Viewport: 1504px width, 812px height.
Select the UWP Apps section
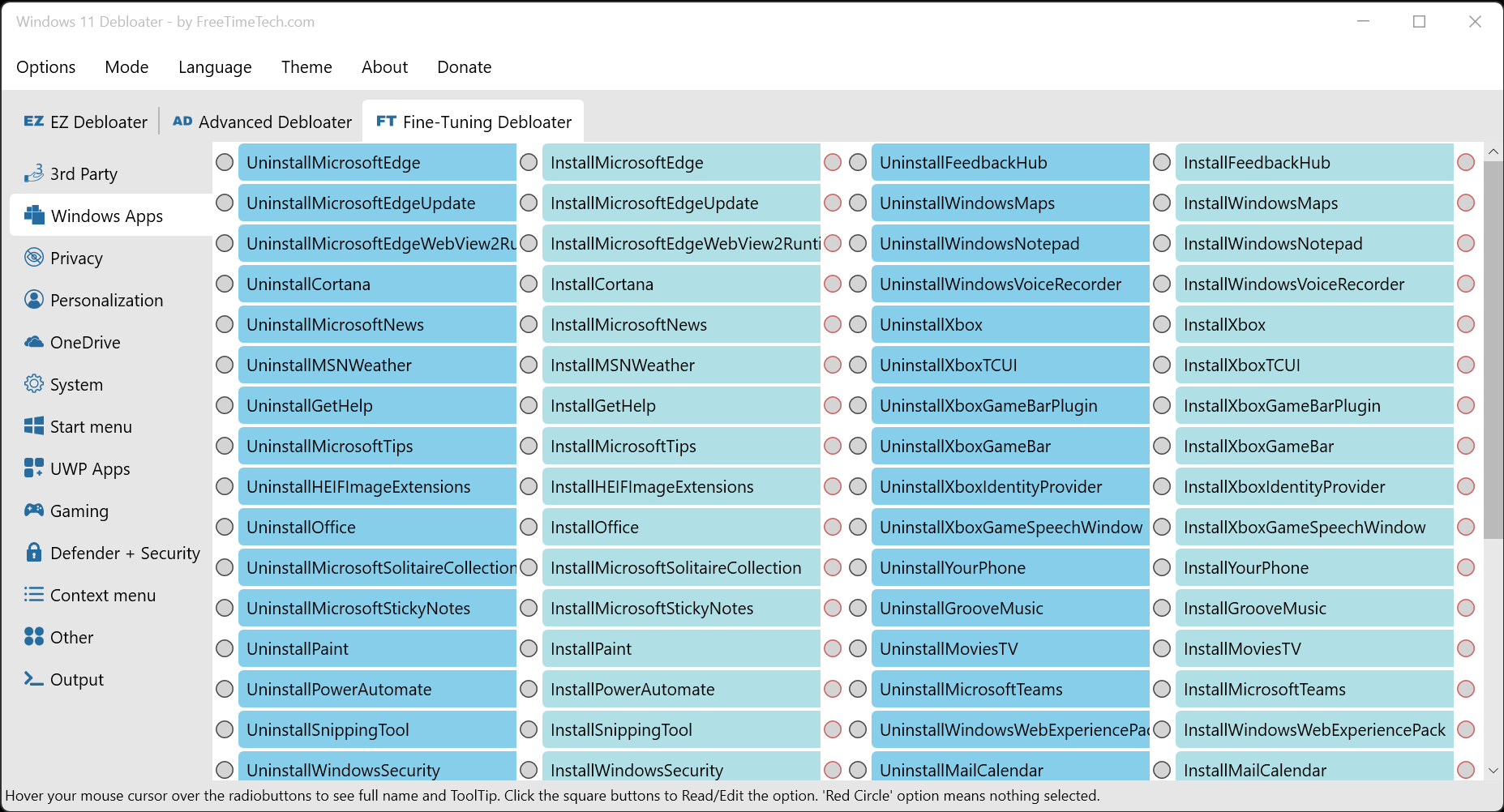(89, 468)
